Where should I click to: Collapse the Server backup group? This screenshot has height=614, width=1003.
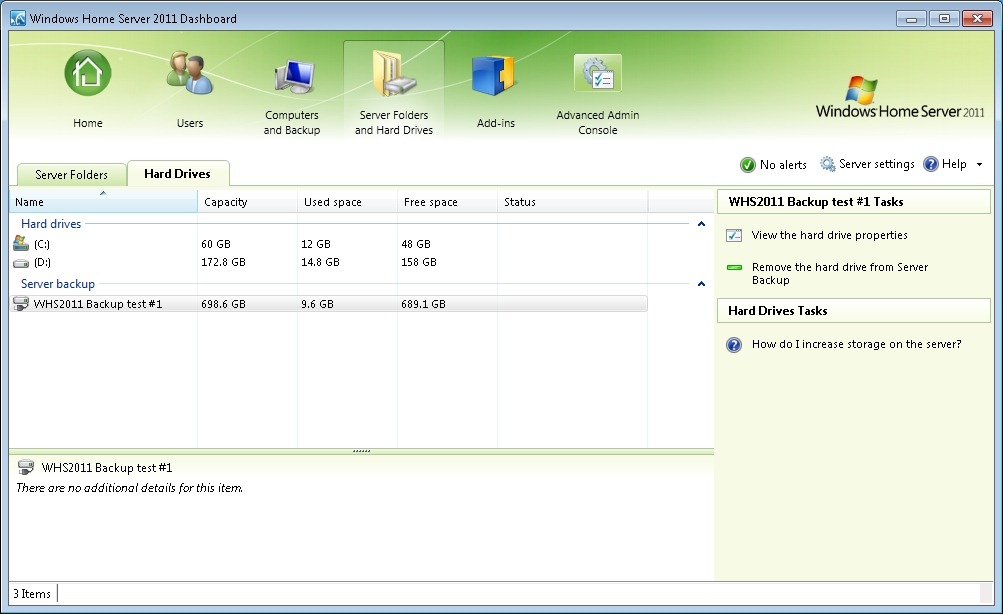pyautogui.click(x=701, y=285)
